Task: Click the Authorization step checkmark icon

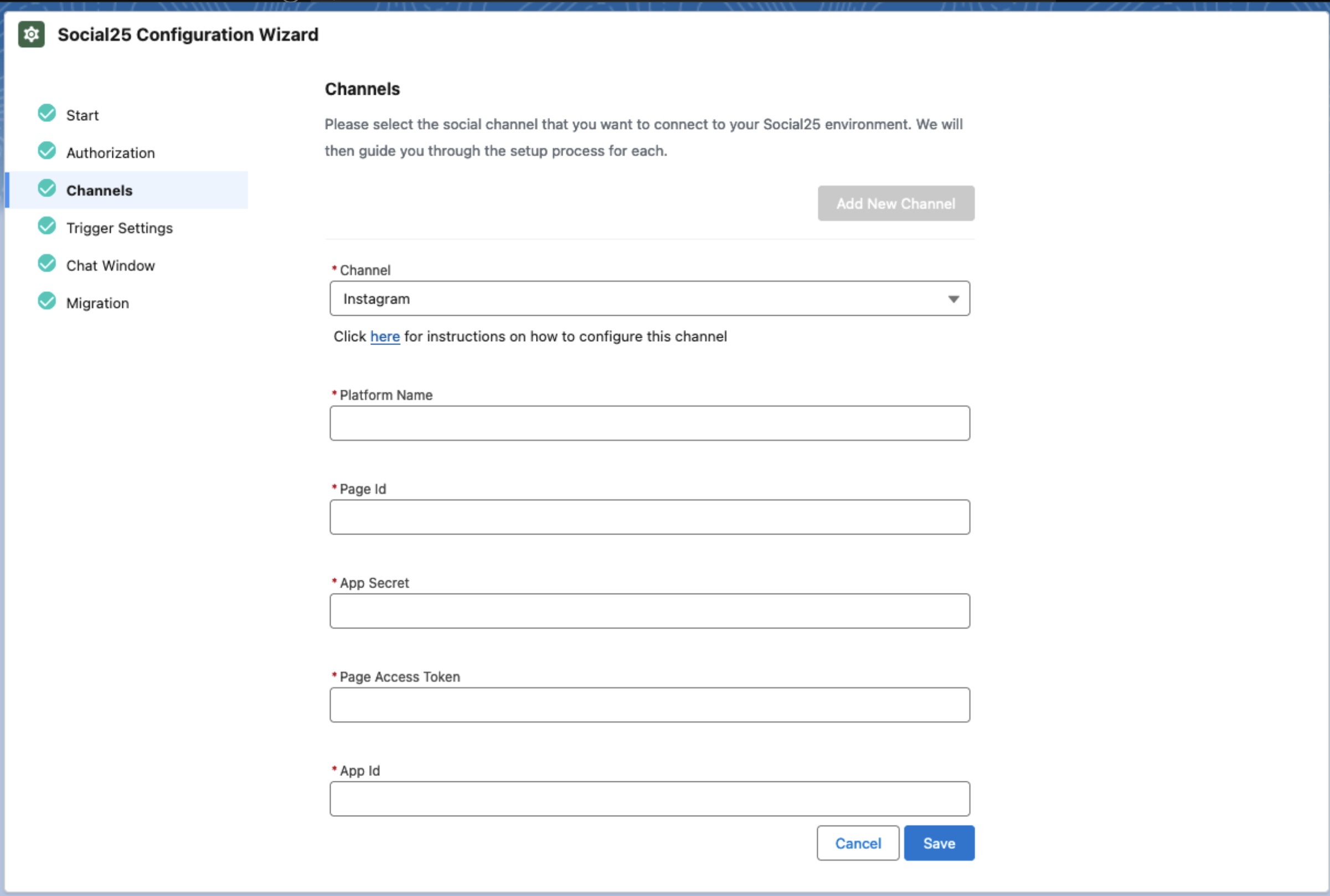Action: tap(47, 151)
